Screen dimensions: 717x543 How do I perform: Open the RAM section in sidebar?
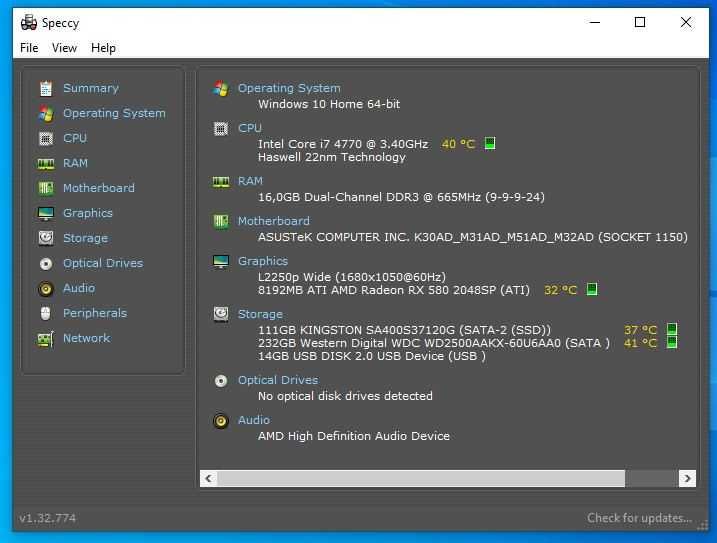pyautogui.click(x=75, y=163)
